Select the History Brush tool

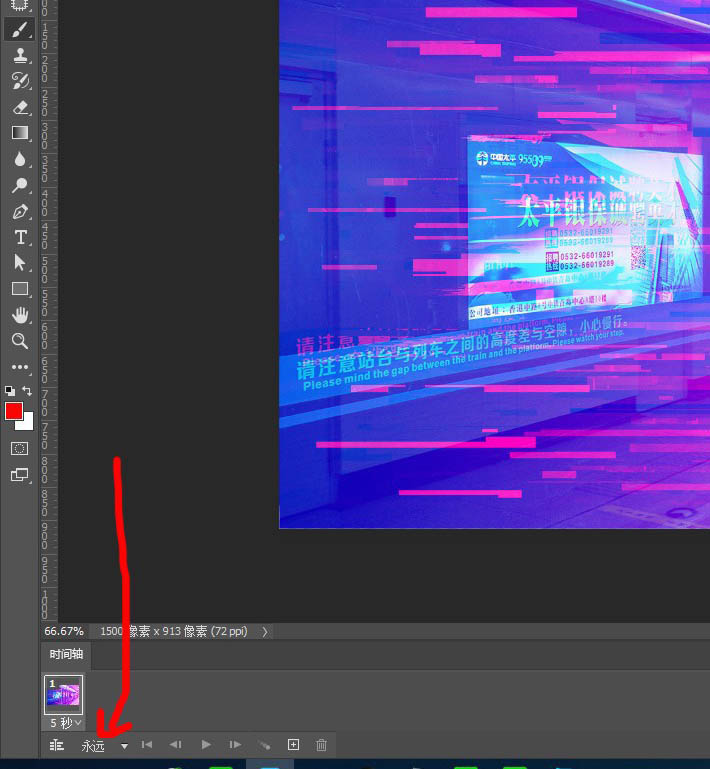(20, 81)
